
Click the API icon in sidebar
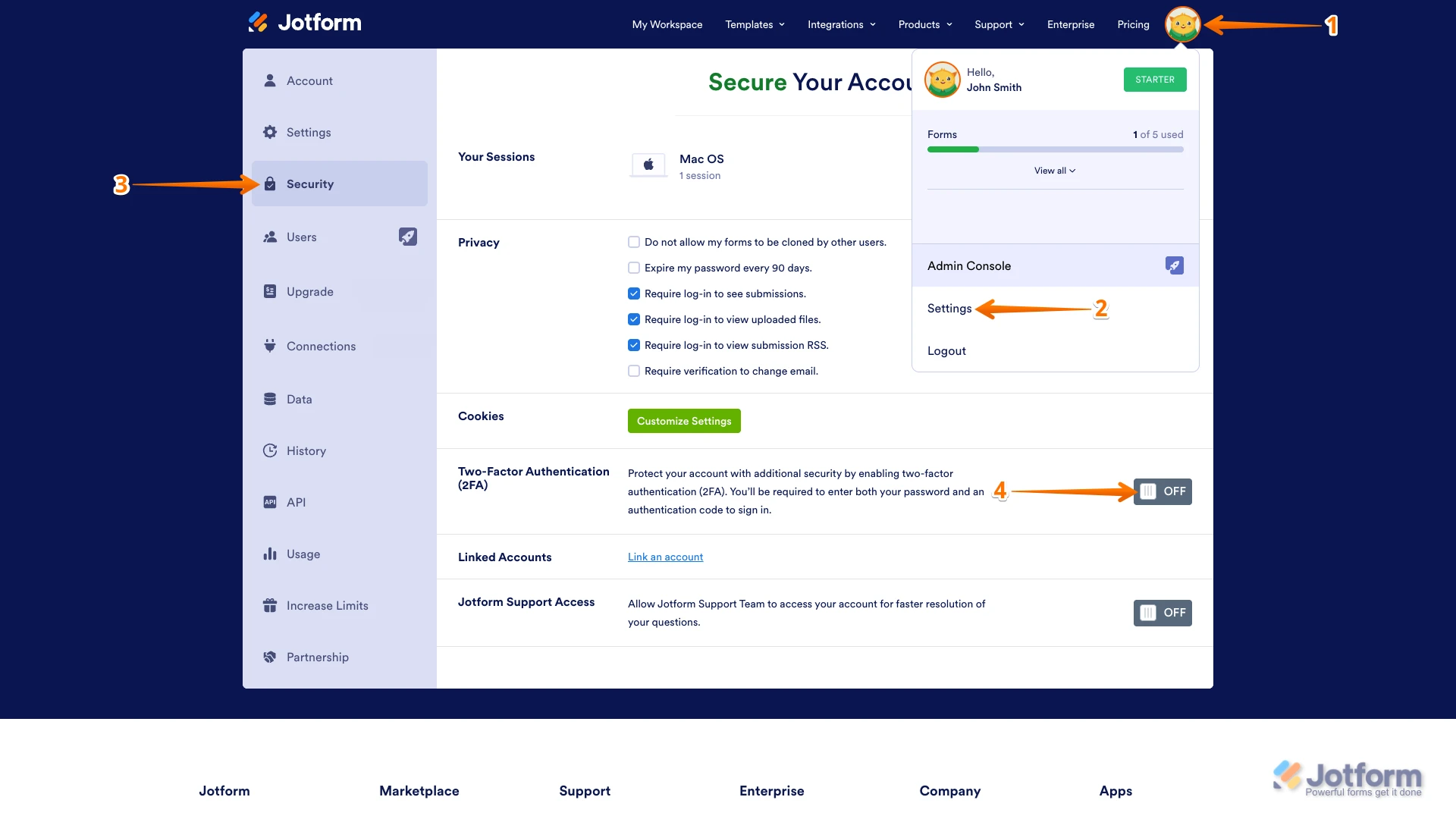269,502
